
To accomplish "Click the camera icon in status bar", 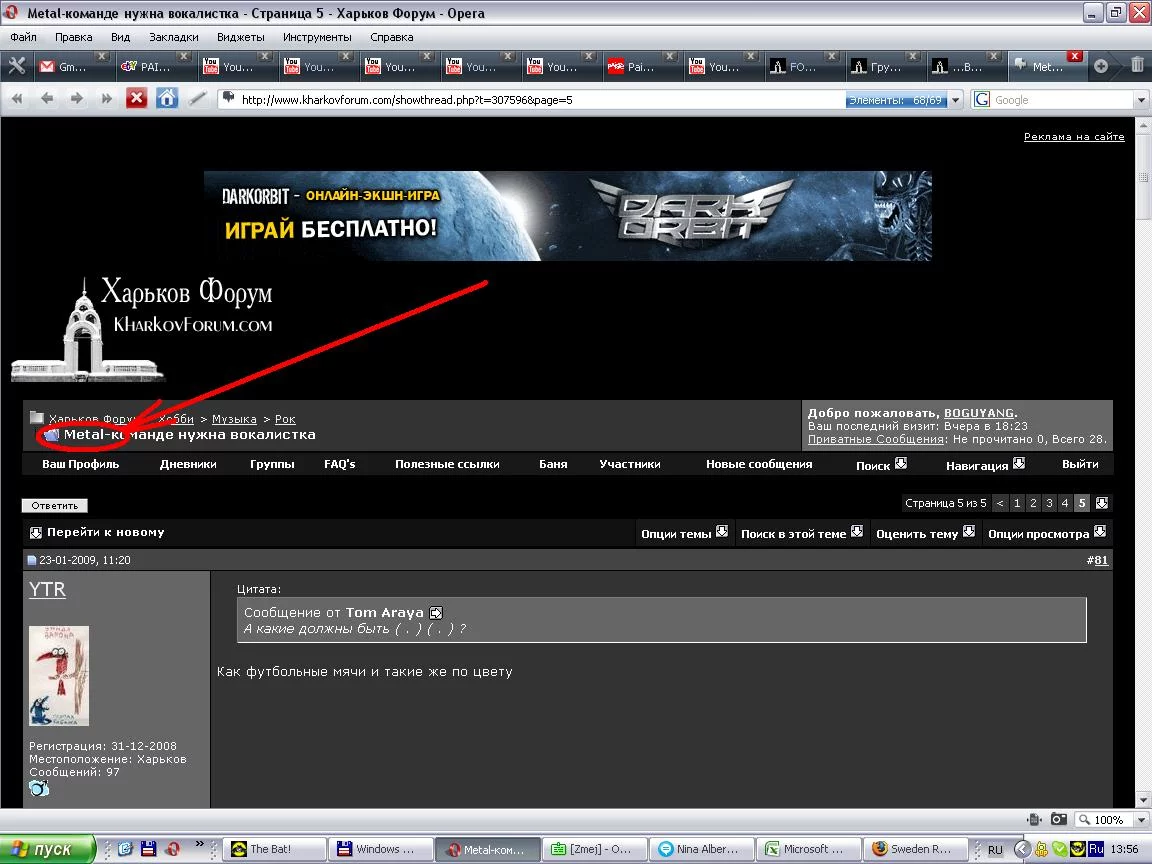I will pos(1059,819).
